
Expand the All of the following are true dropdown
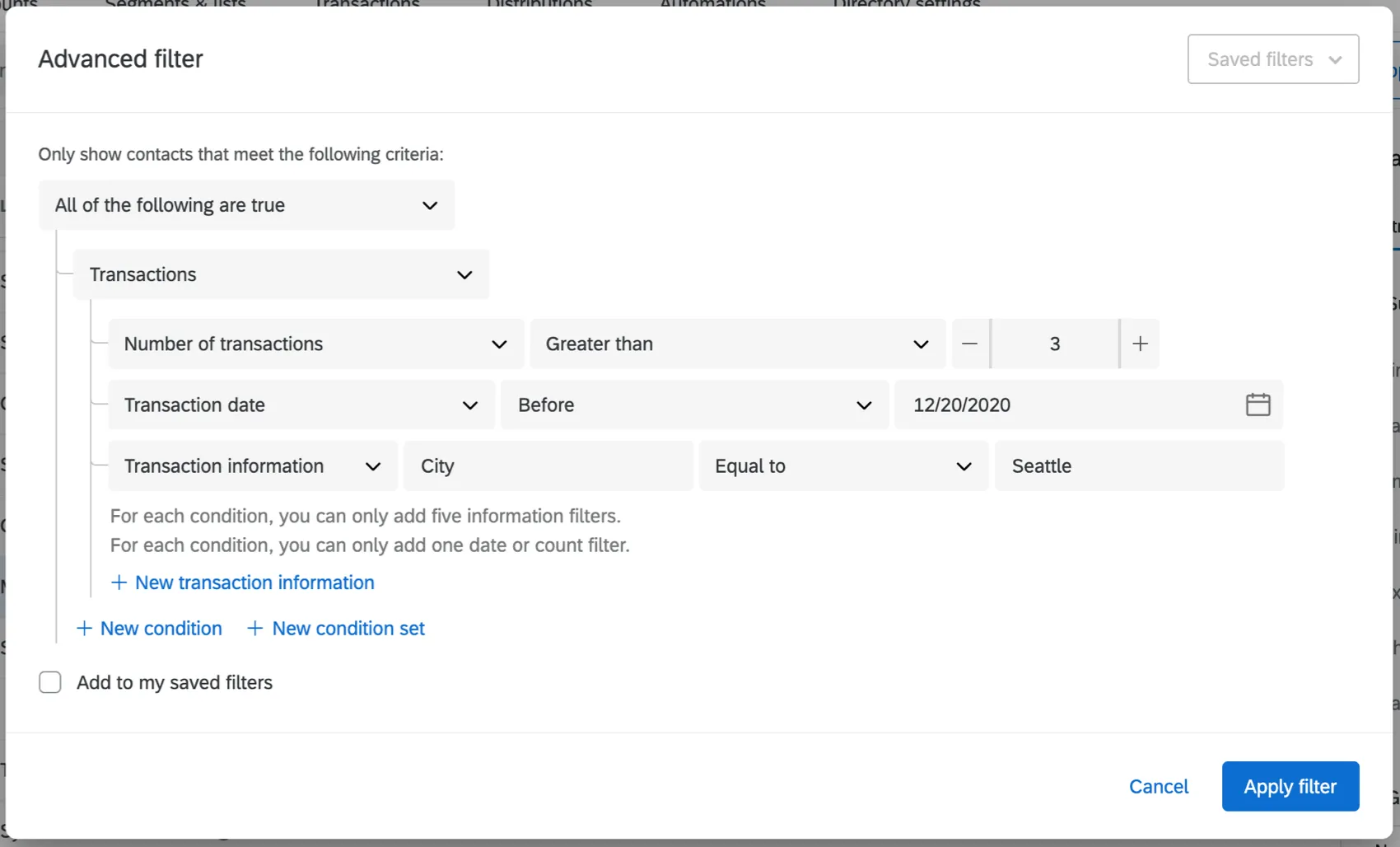tap(429, 205)
